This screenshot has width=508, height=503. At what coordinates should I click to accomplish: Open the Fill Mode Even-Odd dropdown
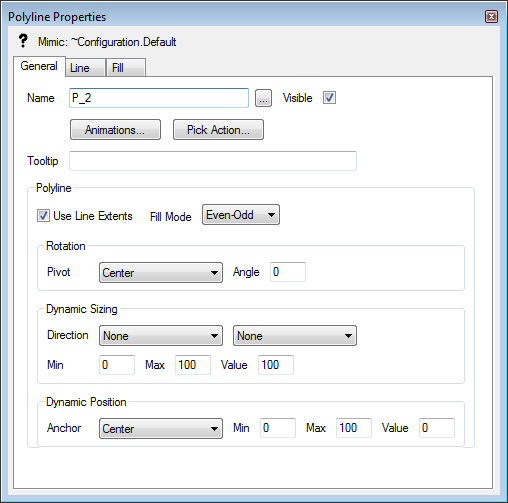click(241, 215)
